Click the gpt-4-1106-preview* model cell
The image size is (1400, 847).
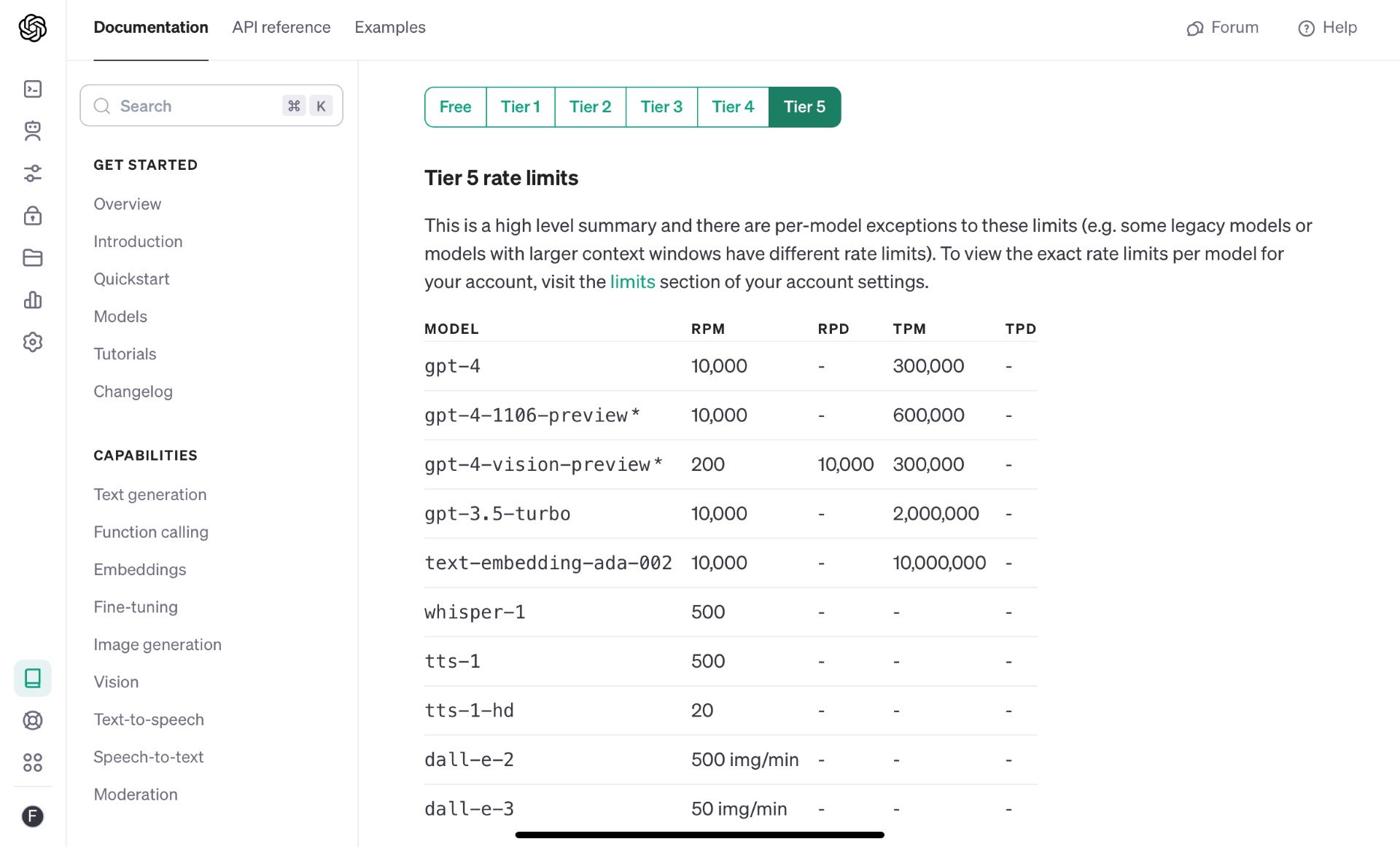pyautogui.click(x=532, y=415)
